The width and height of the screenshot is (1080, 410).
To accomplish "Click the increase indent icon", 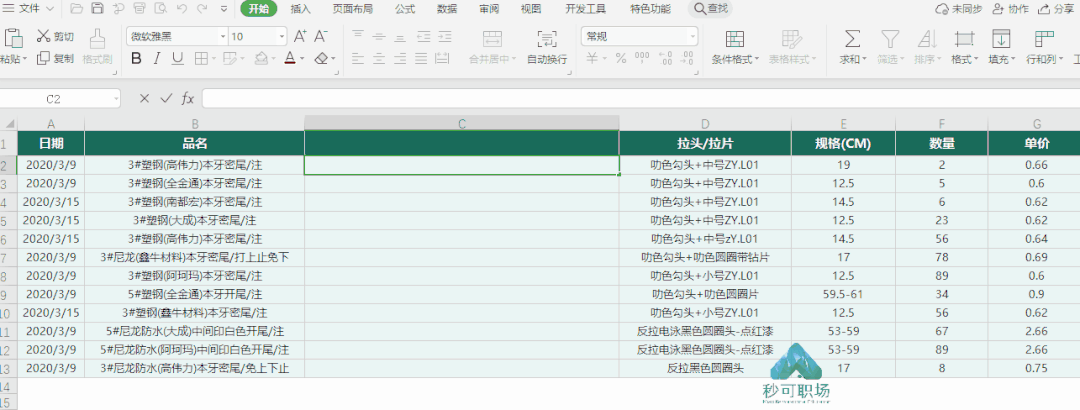I will 444,37.
